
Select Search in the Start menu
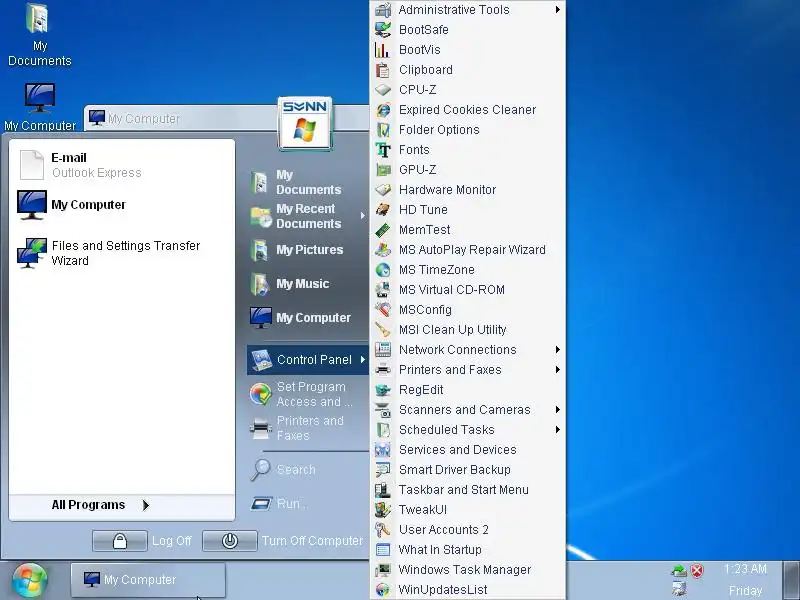point(307,469)
